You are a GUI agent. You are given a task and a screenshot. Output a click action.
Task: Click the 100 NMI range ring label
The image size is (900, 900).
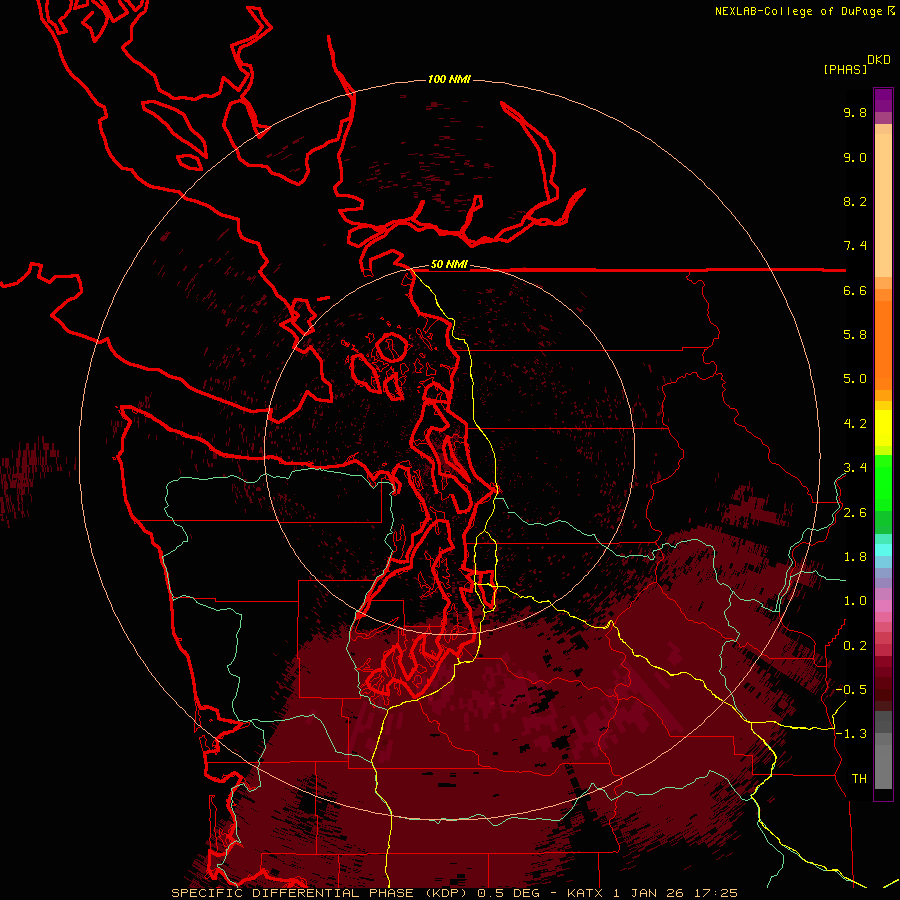[449, 79]
